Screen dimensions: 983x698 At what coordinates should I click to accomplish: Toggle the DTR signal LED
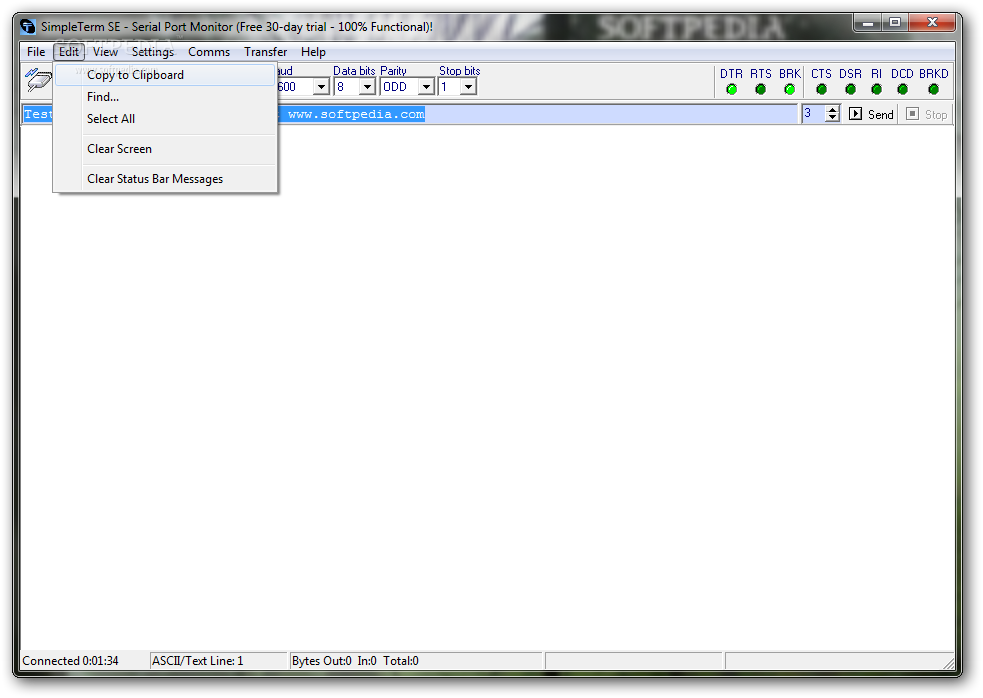click(731, 90)
